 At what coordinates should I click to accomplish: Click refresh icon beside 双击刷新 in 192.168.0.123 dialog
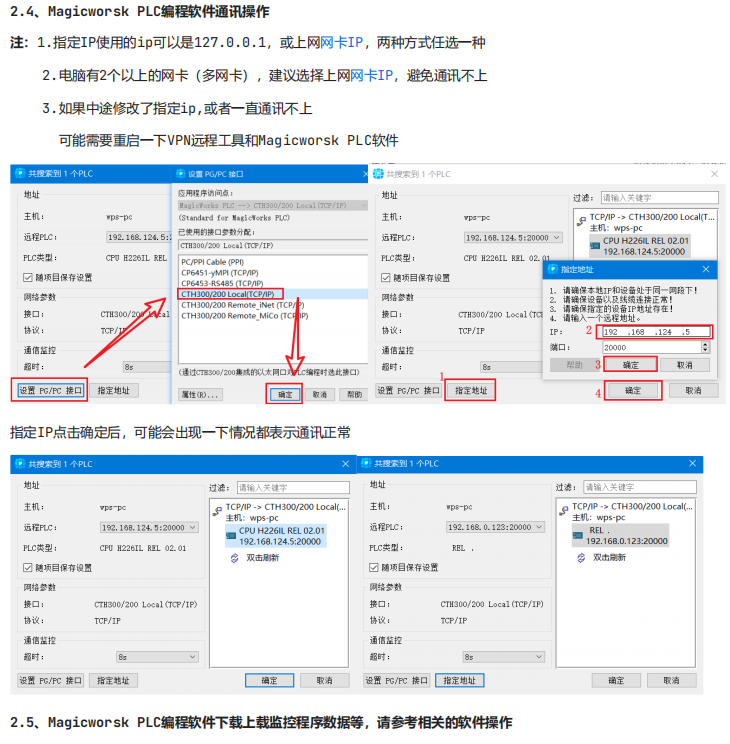pyautogui.click(x=581, y=558)
